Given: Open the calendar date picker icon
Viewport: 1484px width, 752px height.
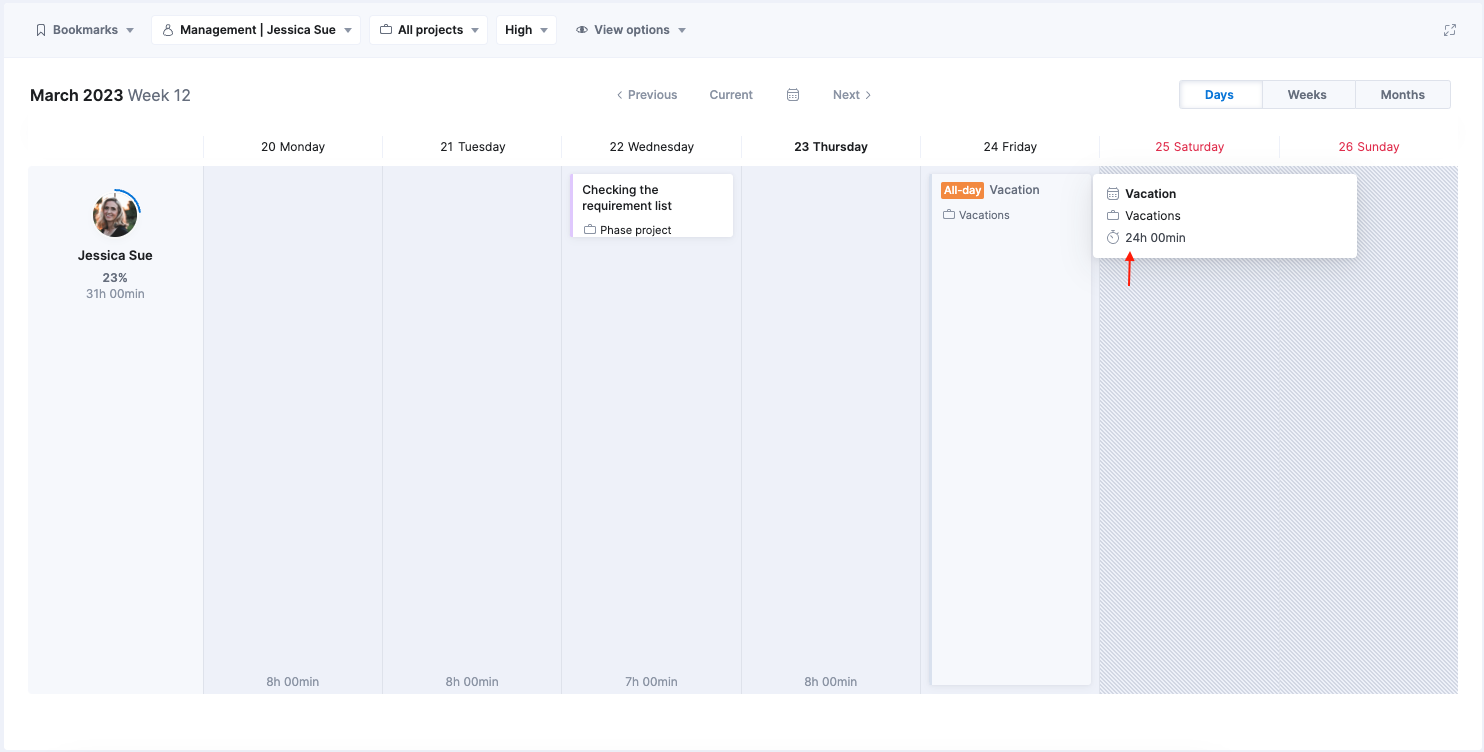Looking at the screenshot, I should coord(793,95).
